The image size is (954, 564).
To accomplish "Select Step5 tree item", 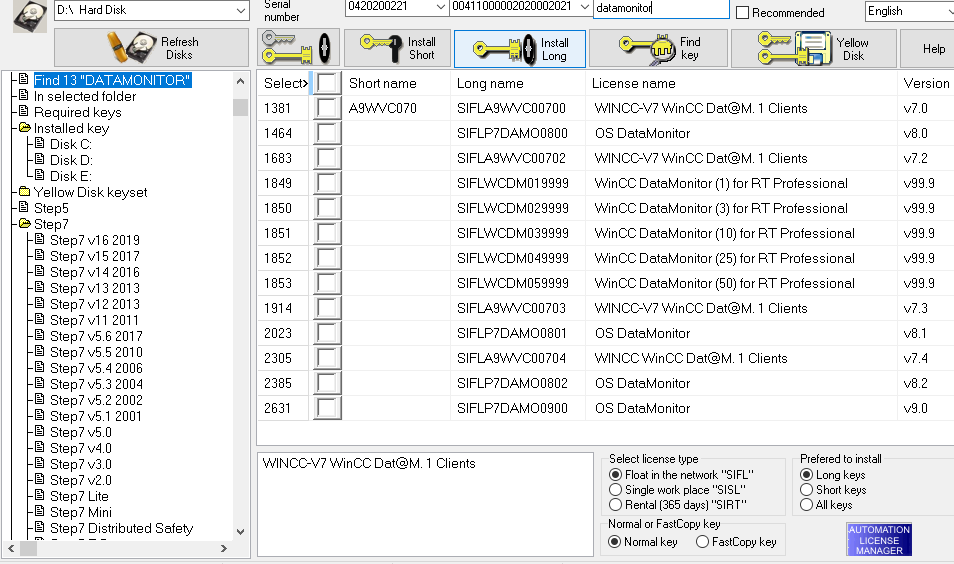I will (51, 208).
